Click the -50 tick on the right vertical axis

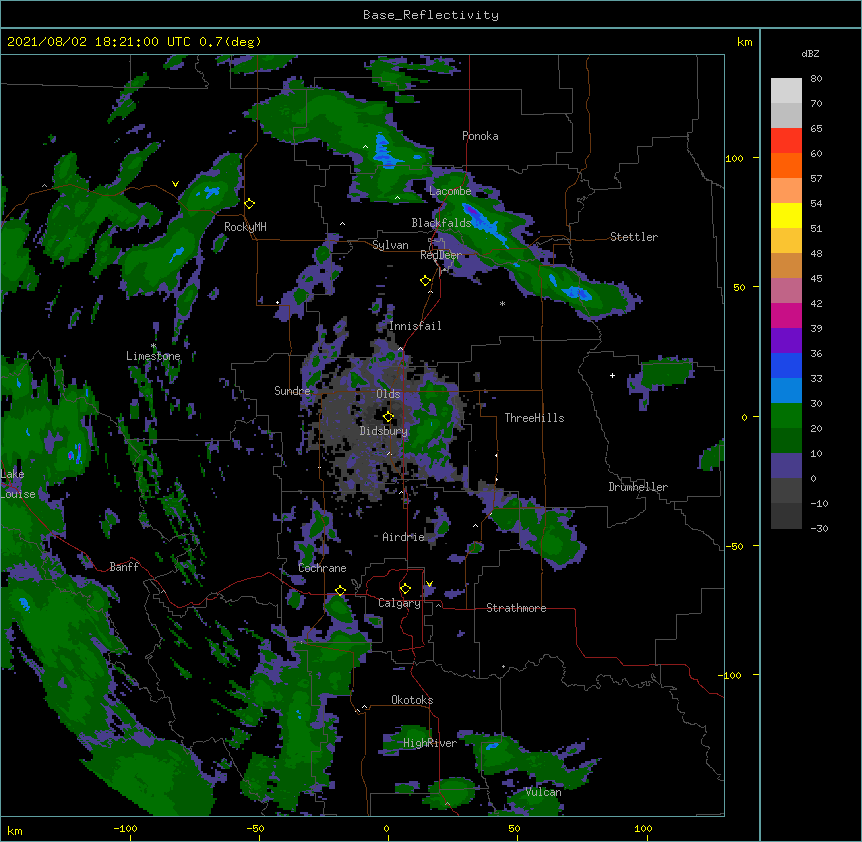[734, 546]
